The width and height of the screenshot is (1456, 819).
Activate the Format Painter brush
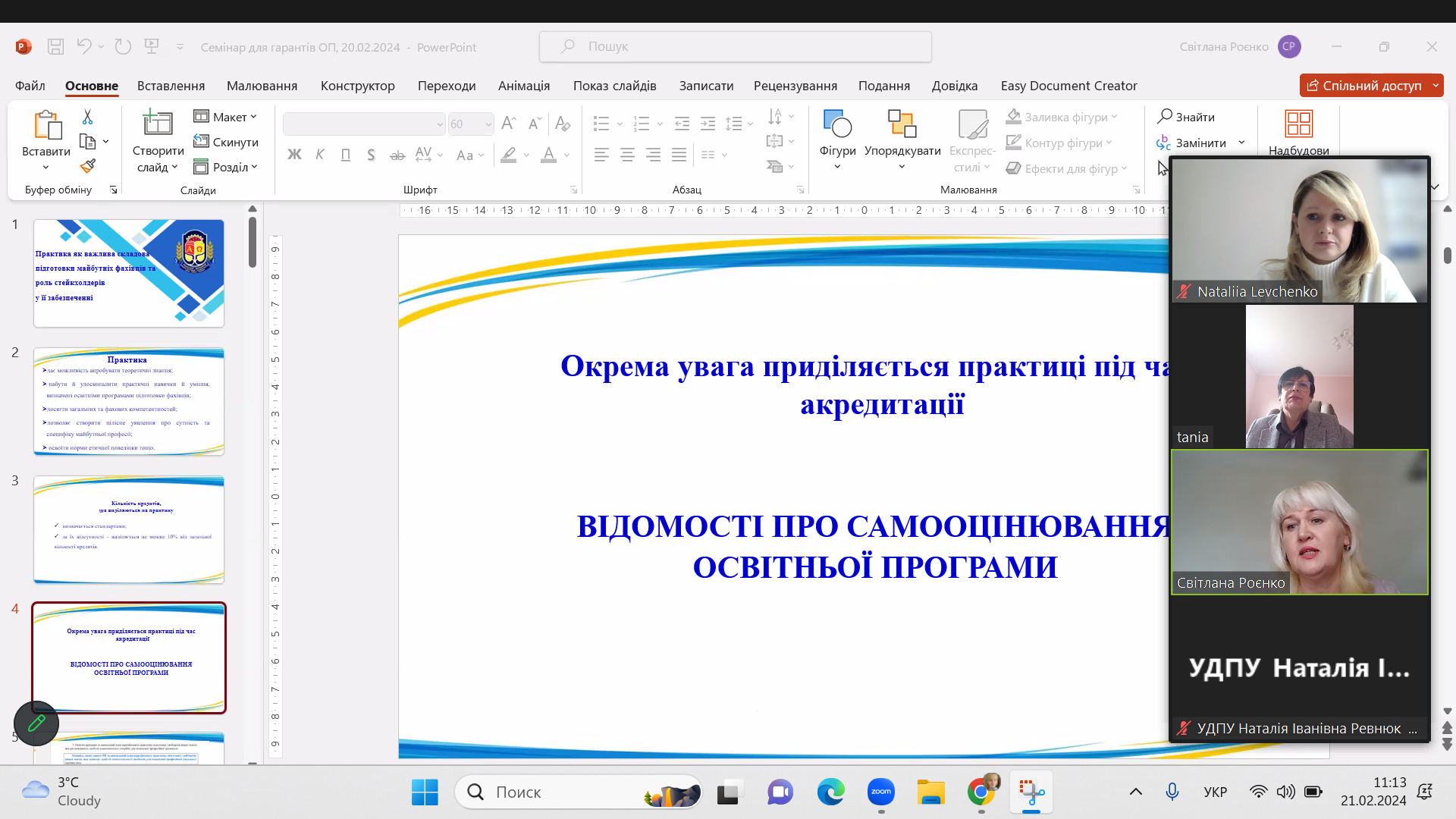pyautogui.click(x=87, y=166)
